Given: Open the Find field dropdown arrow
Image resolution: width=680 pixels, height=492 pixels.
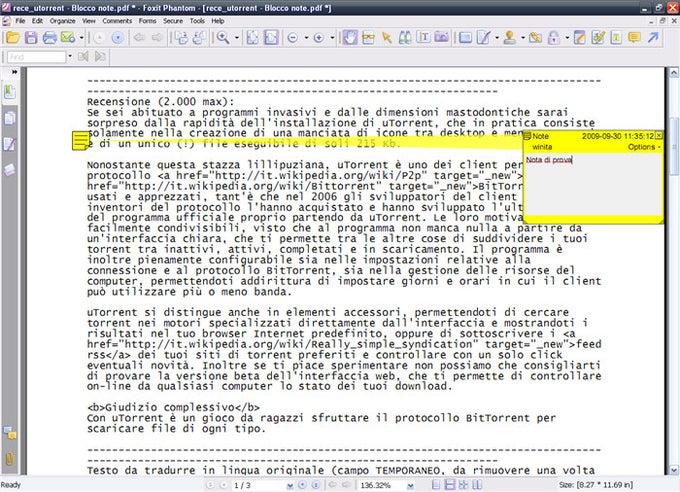Looking at the screenshot, I should [70, 57].
